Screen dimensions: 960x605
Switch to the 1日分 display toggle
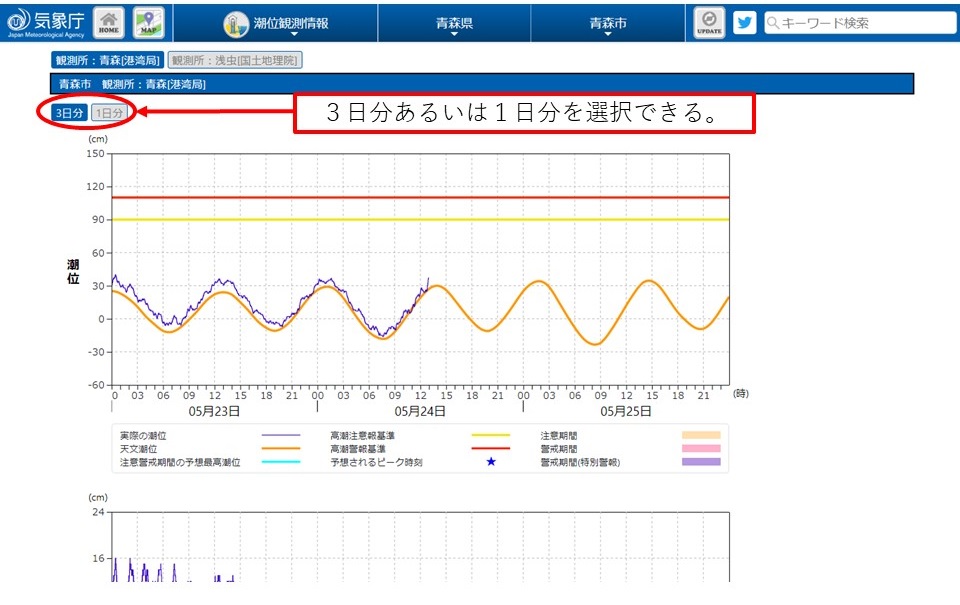[x=110, y=113]
